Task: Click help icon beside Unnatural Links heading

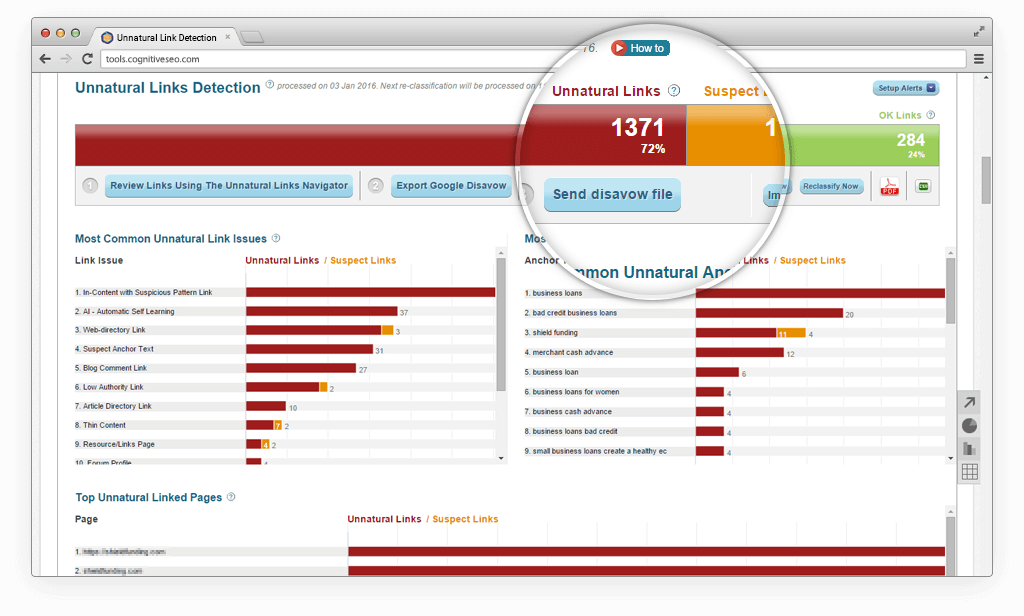Action: [674, 91]
